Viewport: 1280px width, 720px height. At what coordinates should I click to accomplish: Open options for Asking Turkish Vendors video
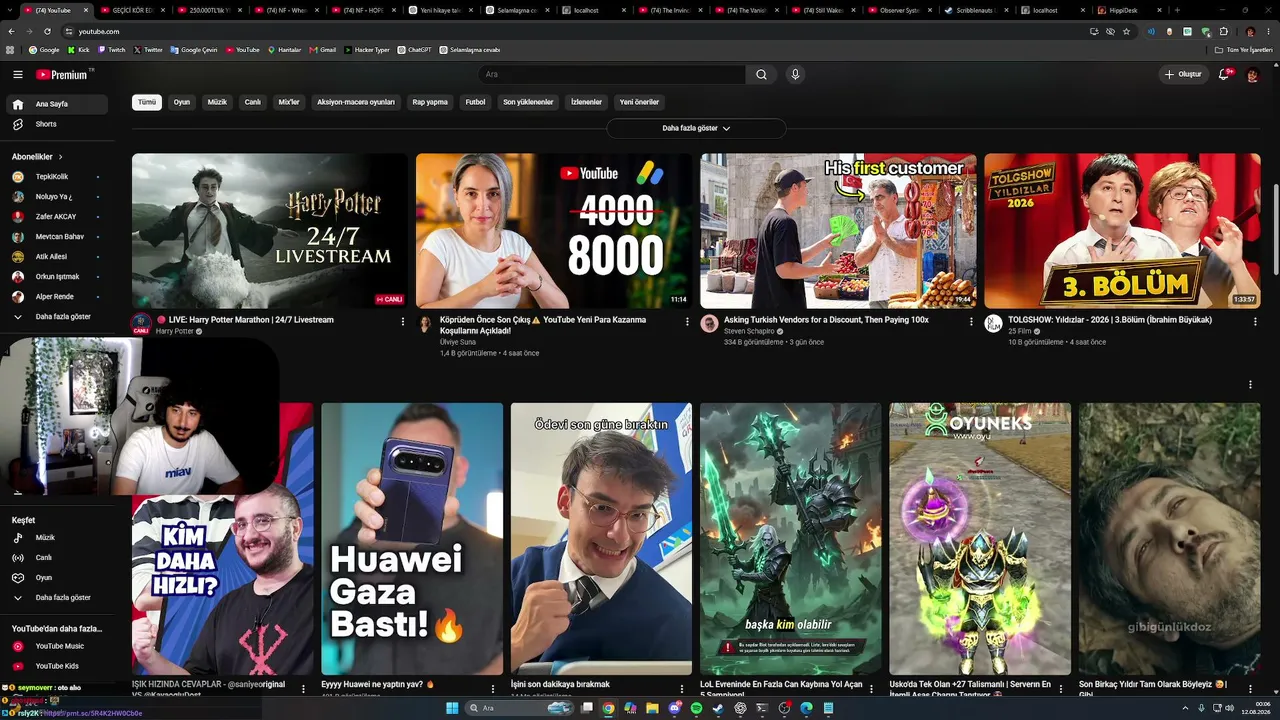click(971, 321)
